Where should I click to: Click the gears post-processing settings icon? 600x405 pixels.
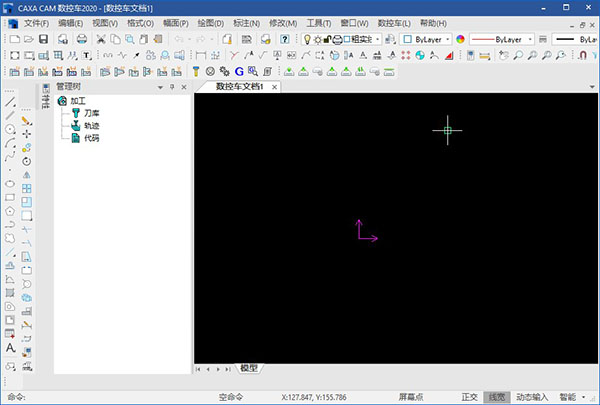pos(225,72)
